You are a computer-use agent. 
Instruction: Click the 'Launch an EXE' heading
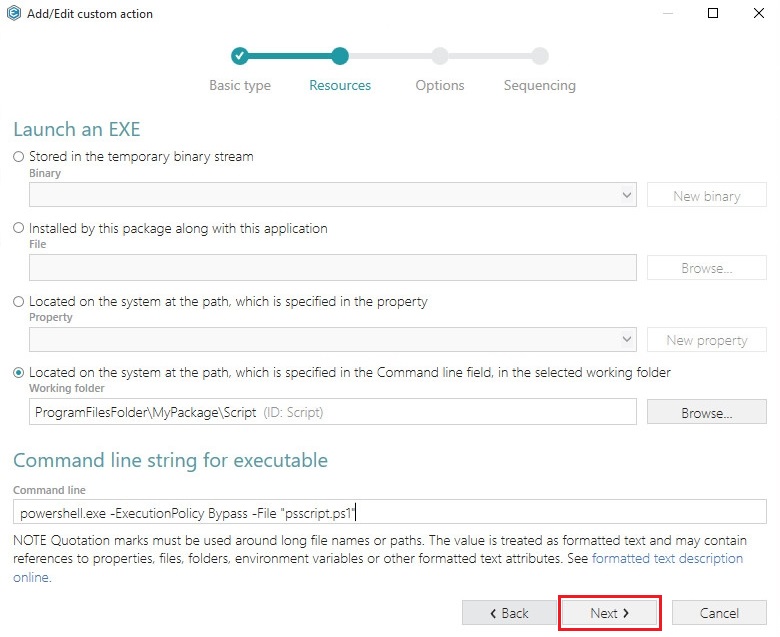coord(77,129)
